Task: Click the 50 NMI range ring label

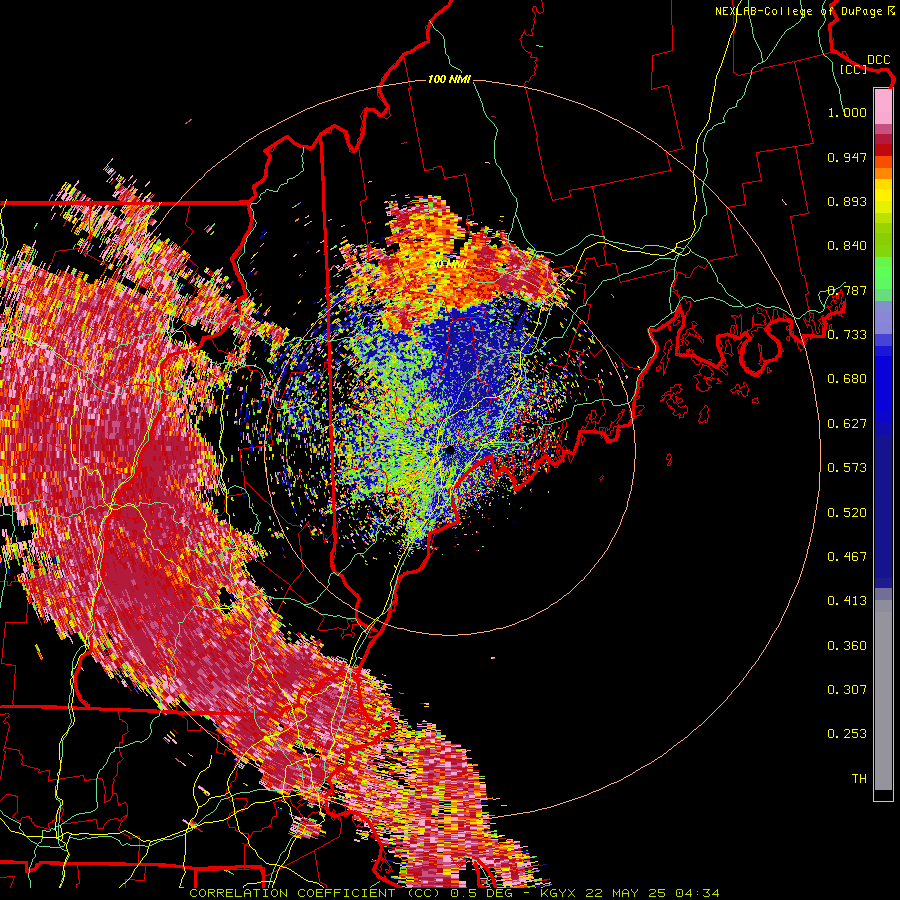Action: (x=451, y=264)
